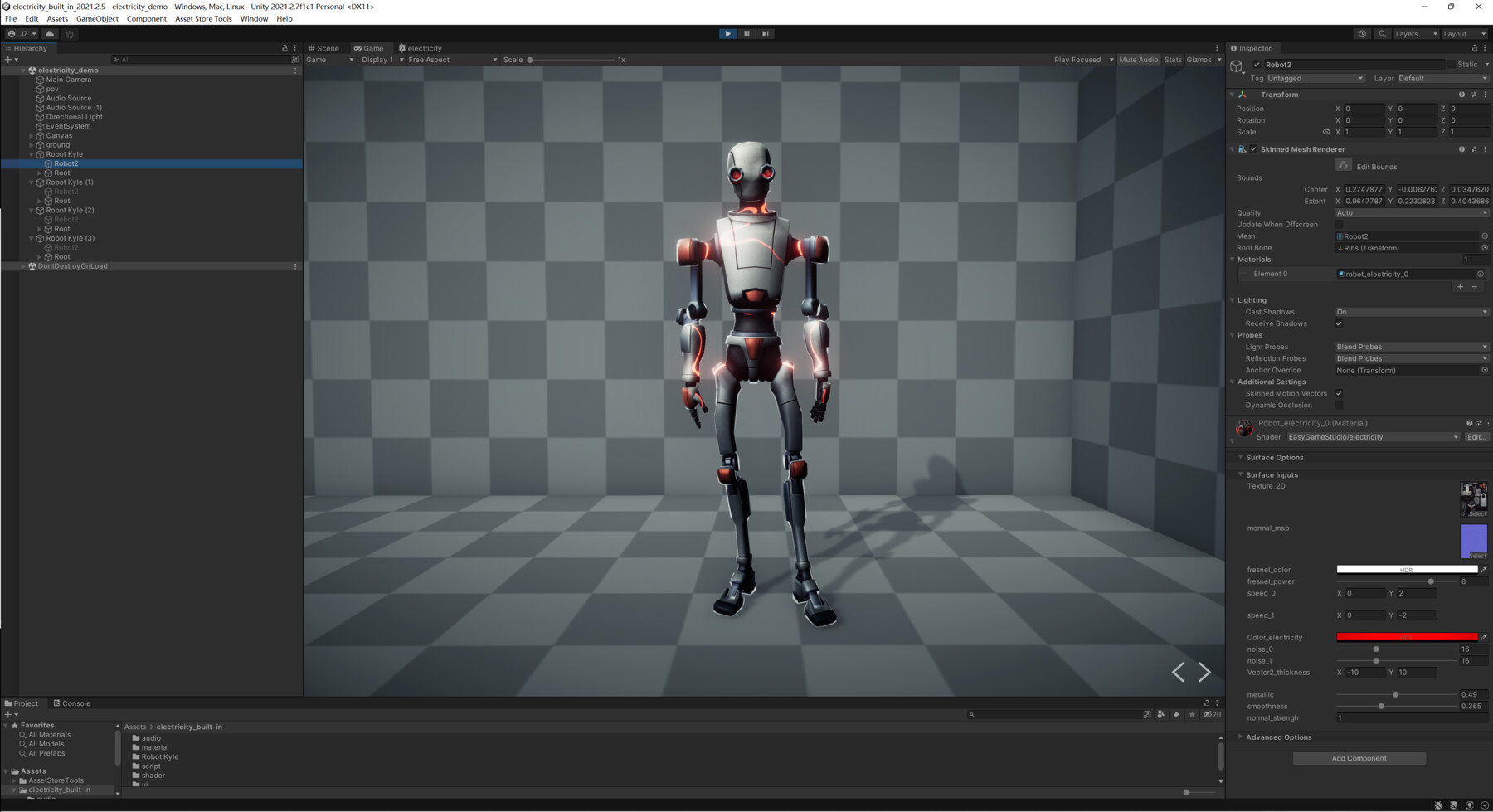Select the collaborate/version control icon in toolbar
1493x812 pixels.
click(x=70, y=34)
